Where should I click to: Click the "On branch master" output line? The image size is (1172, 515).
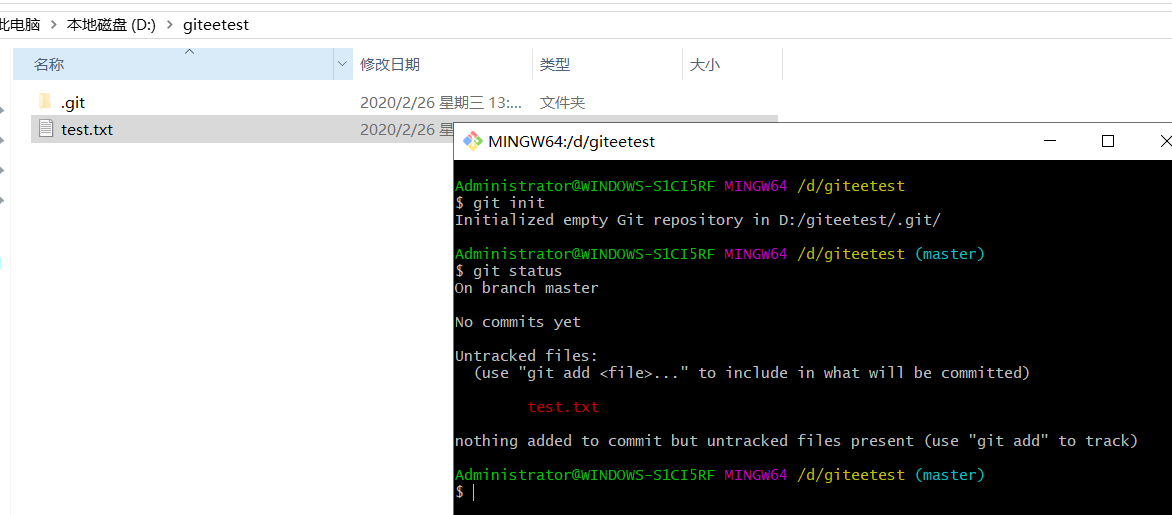tap(526, 288)
